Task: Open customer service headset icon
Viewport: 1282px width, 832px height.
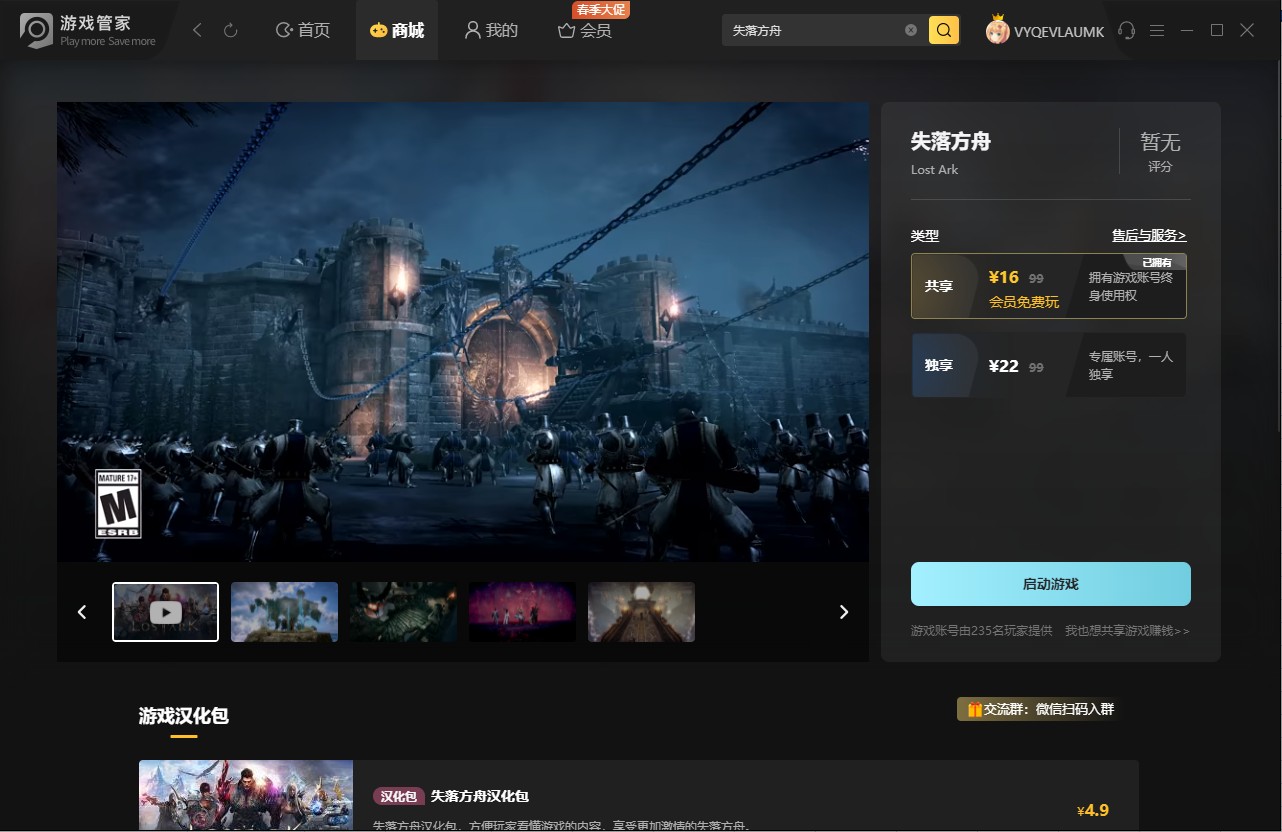Action: tap(1127, 31)
